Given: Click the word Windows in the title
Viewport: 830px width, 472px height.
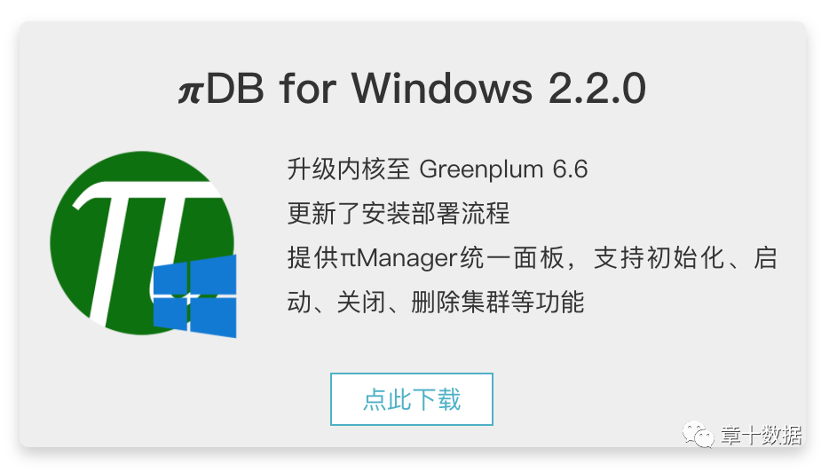Looking at the screenshot, I should (x=442, y=88).
